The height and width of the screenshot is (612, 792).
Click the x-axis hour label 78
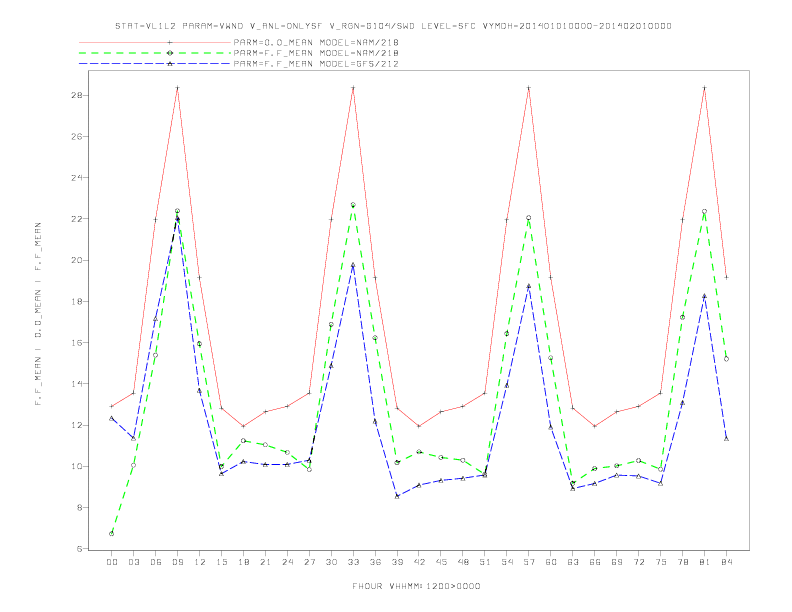(682, 562)
